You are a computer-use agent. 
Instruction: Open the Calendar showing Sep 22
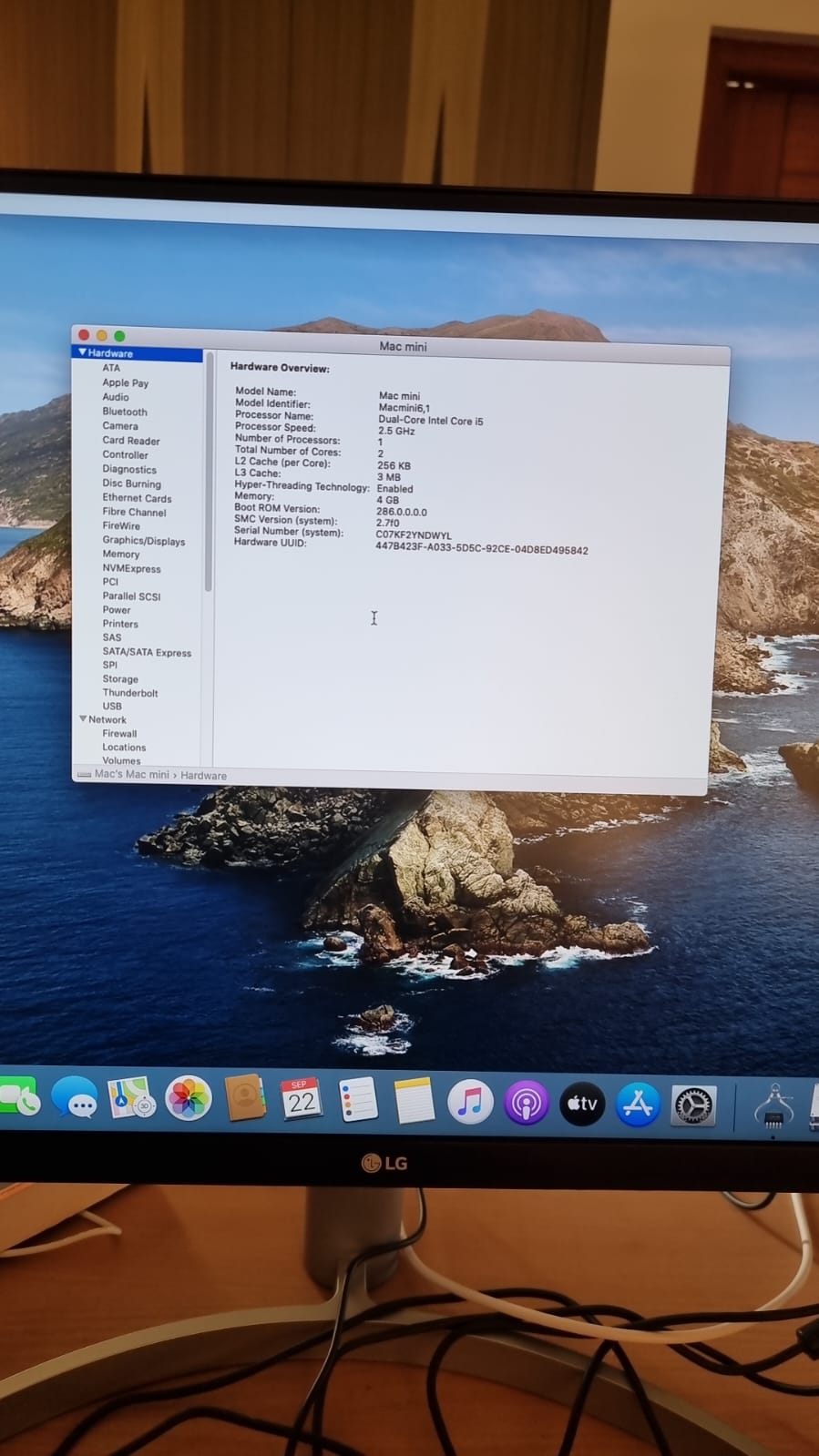[301, 1100]
